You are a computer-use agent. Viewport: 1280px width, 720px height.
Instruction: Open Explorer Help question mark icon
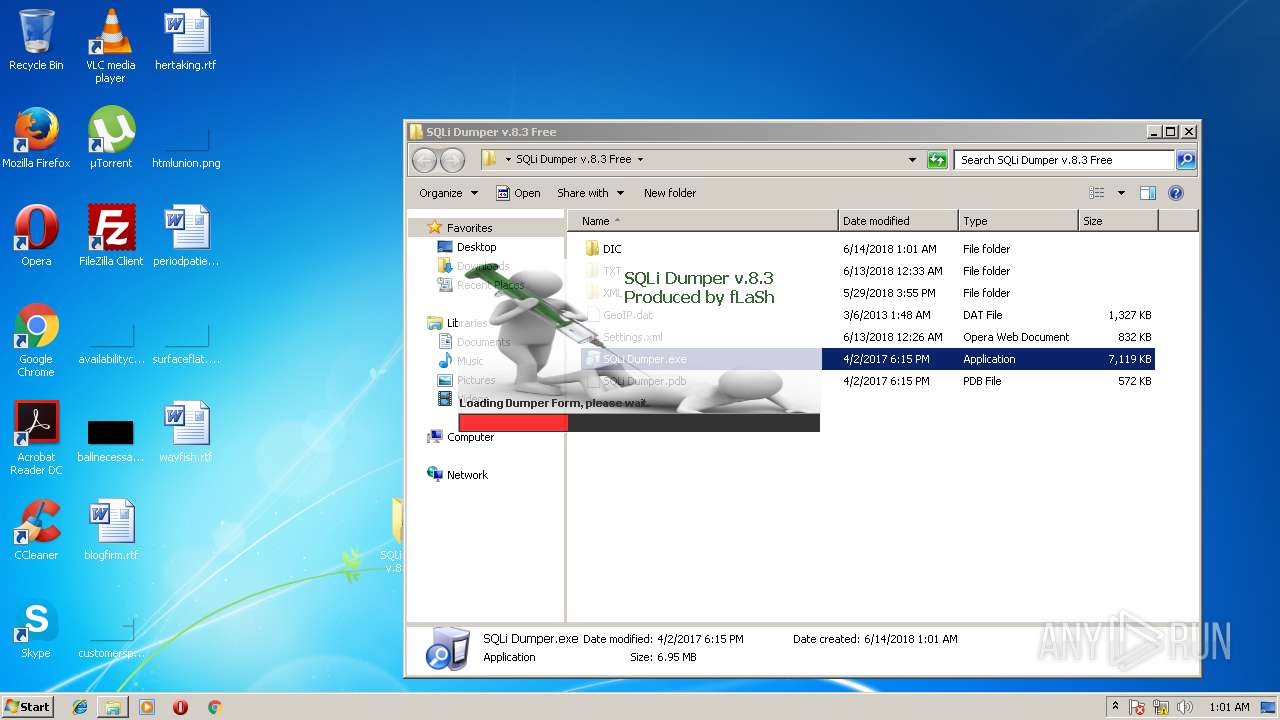click(1176, 193)
